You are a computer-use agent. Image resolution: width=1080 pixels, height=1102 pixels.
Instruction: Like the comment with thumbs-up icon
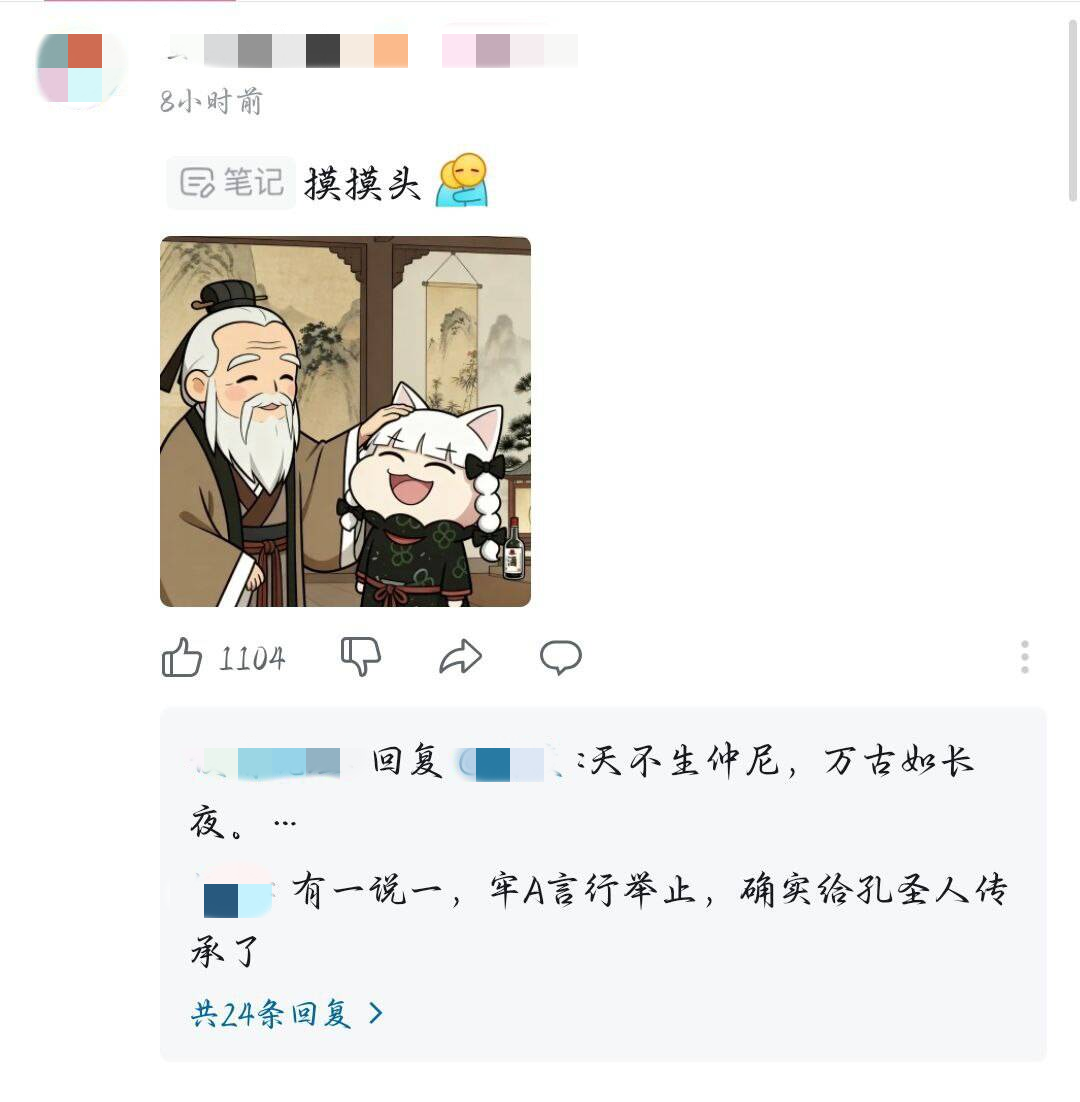[x=182, y=658]
